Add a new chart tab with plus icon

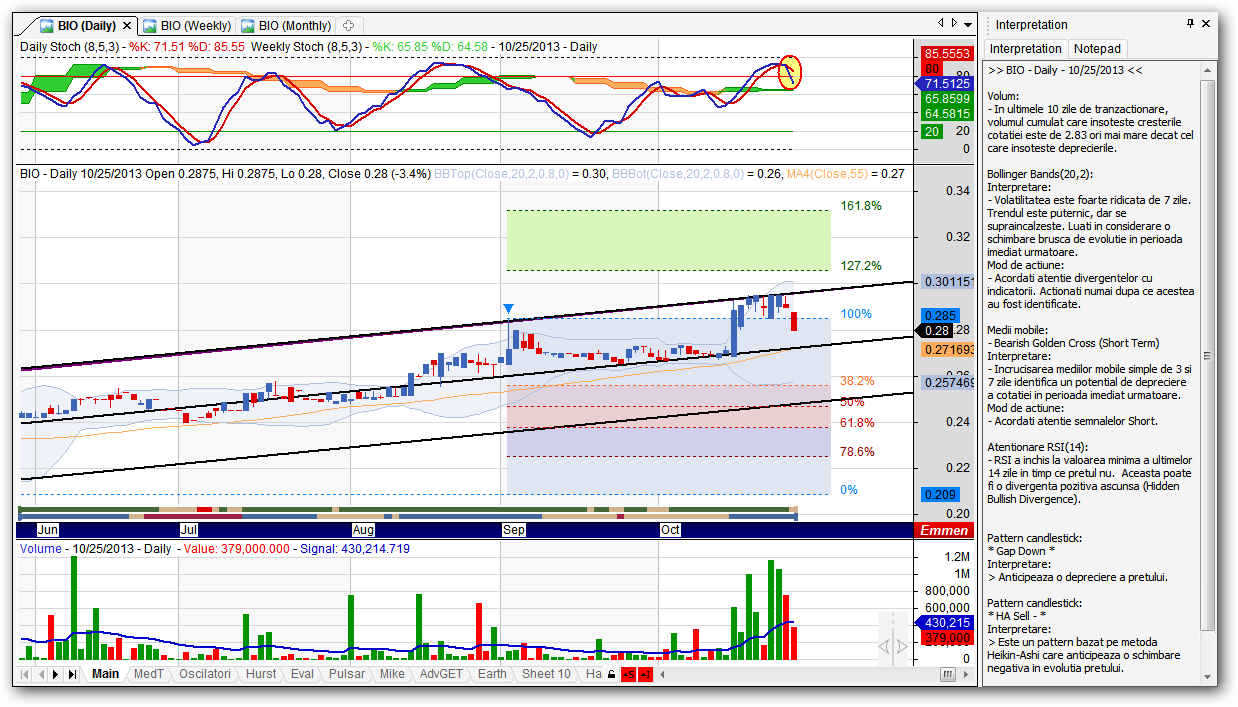click(x=348, y=25)
